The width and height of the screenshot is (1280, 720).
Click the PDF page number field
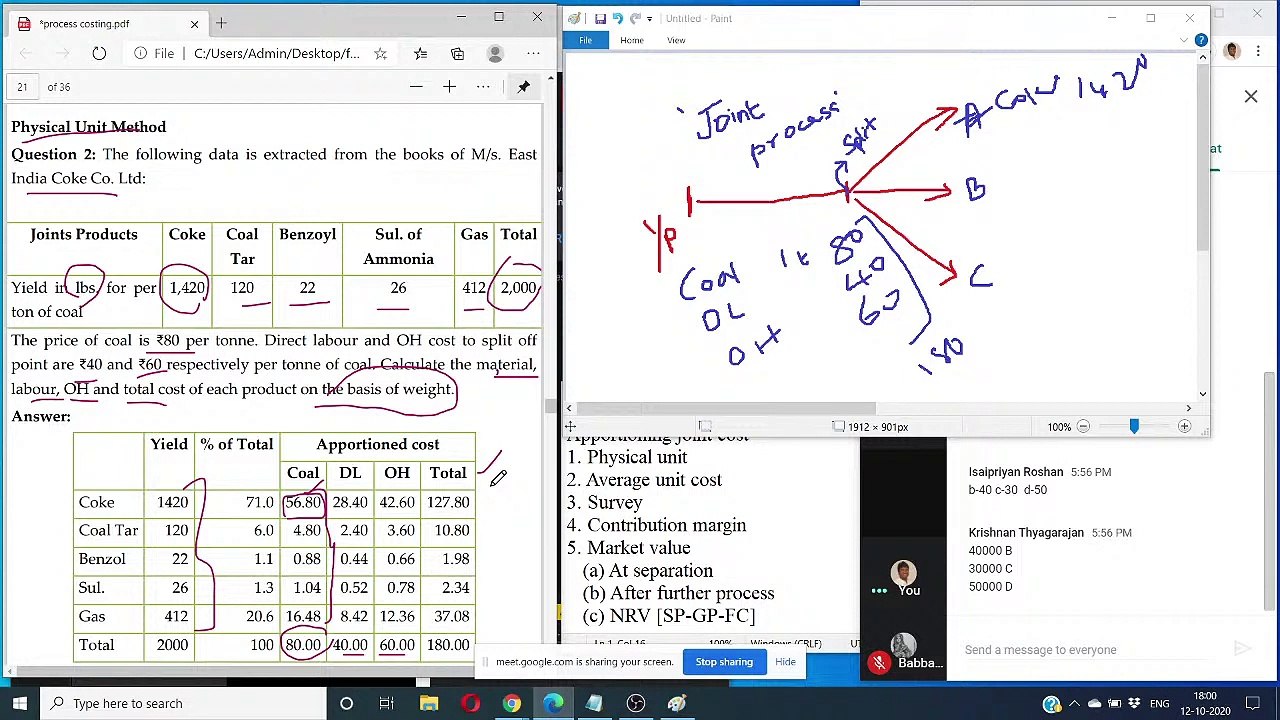(22, 87)
